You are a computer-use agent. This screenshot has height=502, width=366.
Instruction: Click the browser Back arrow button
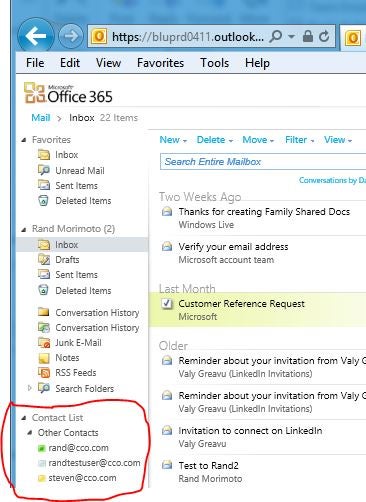[x=36, y=36]
